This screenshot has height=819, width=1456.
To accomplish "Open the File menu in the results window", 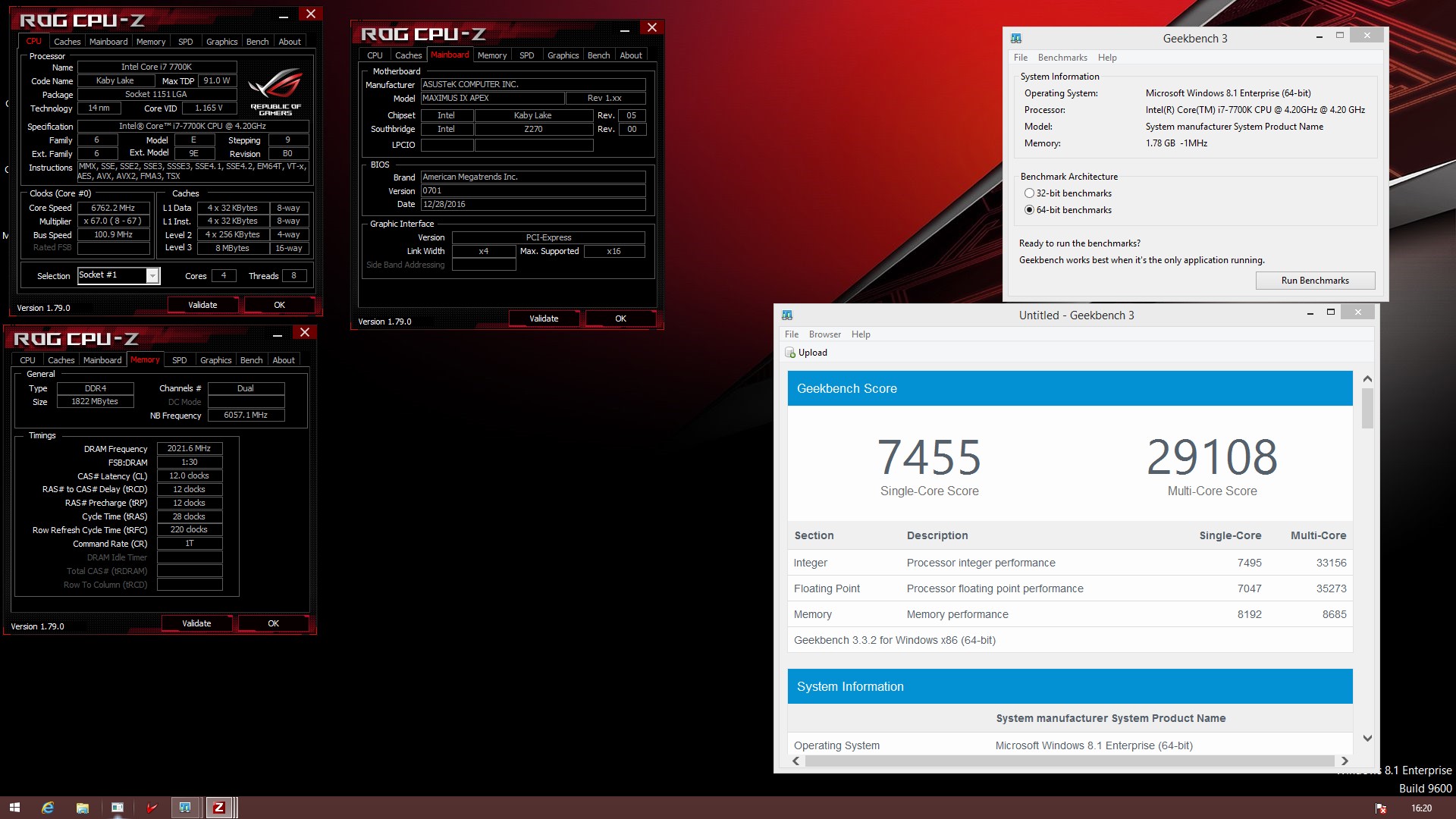I will (x=791, y=334).
